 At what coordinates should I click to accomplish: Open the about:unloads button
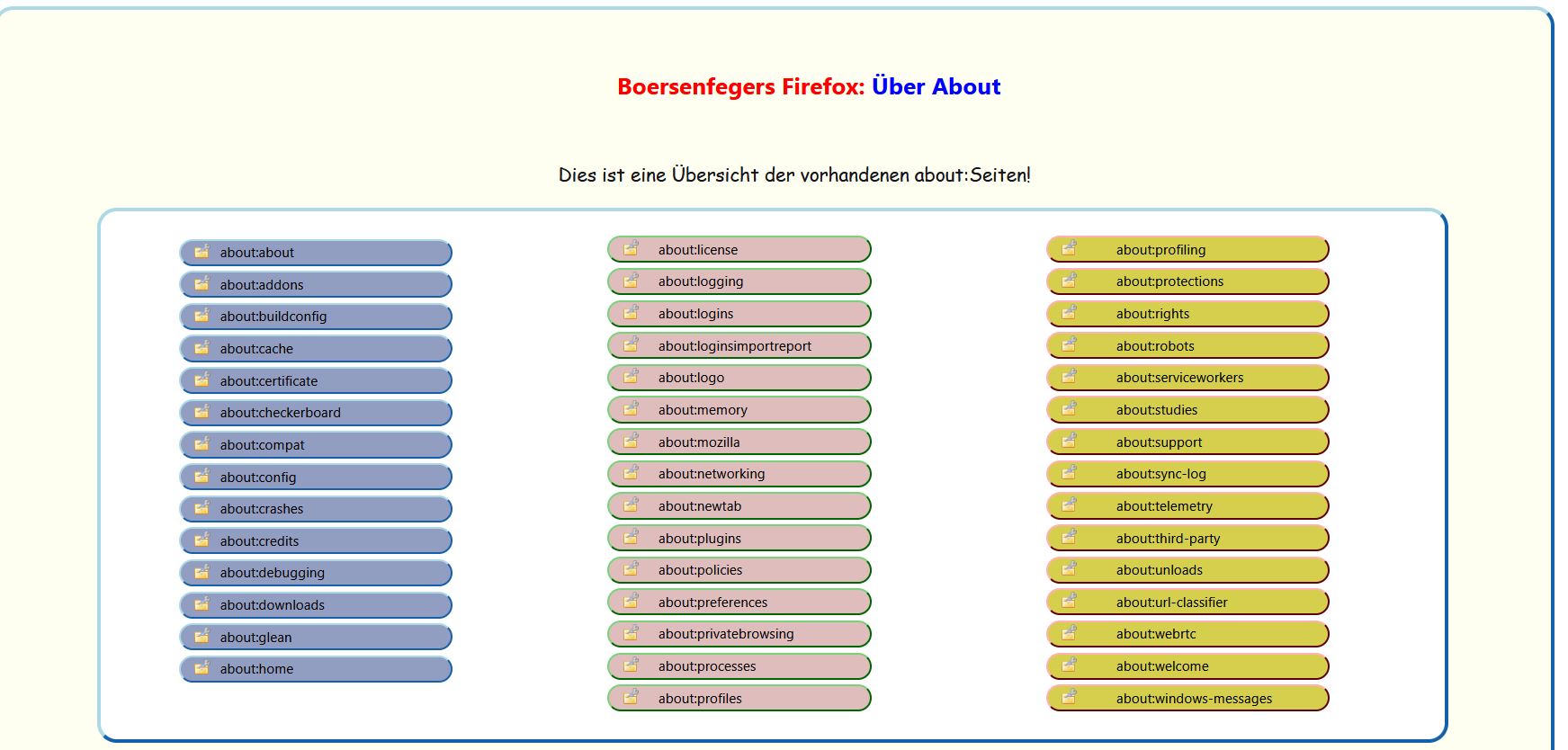(1187, 570)
